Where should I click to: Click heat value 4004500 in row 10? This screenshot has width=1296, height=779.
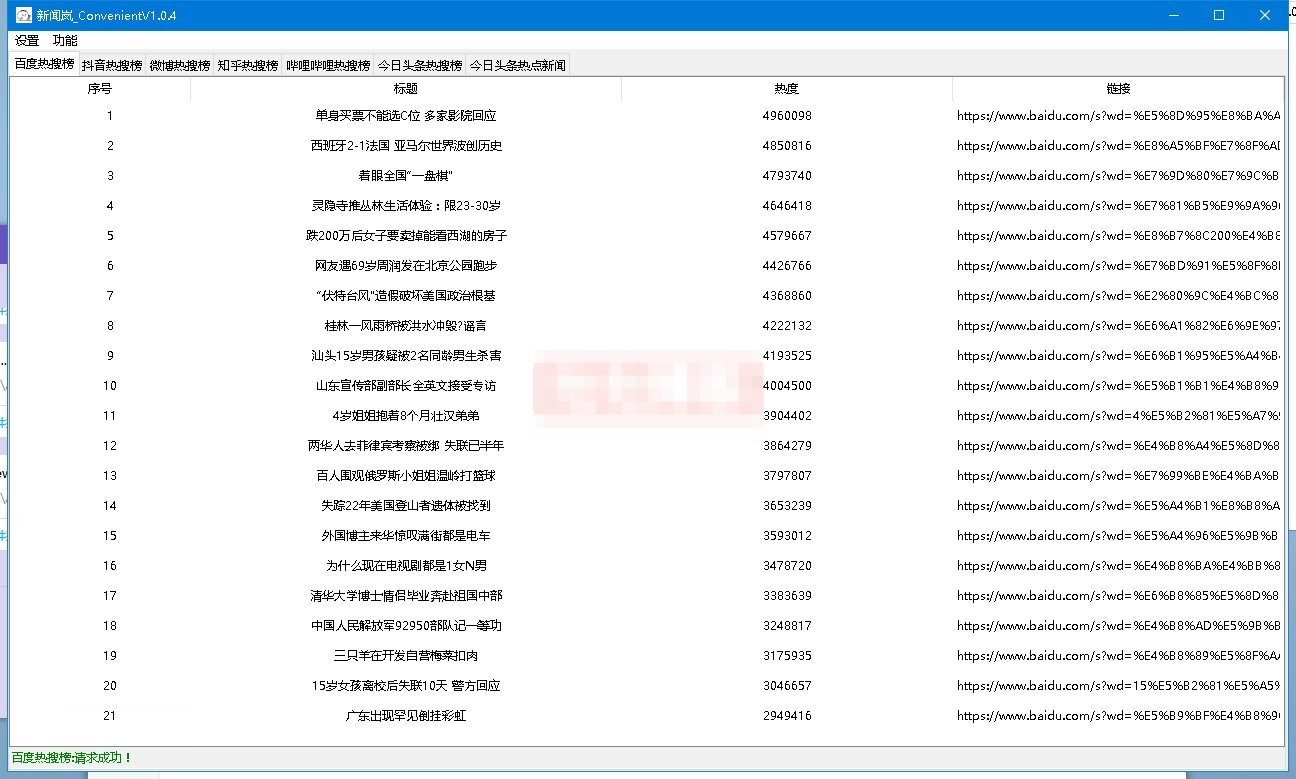tap(787, 386)
